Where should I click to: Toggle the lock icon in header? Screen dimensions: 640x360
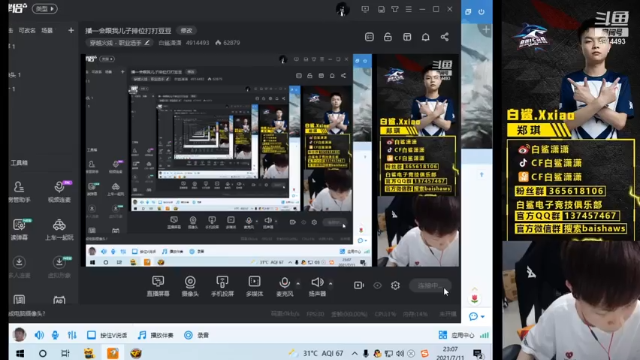388,37
